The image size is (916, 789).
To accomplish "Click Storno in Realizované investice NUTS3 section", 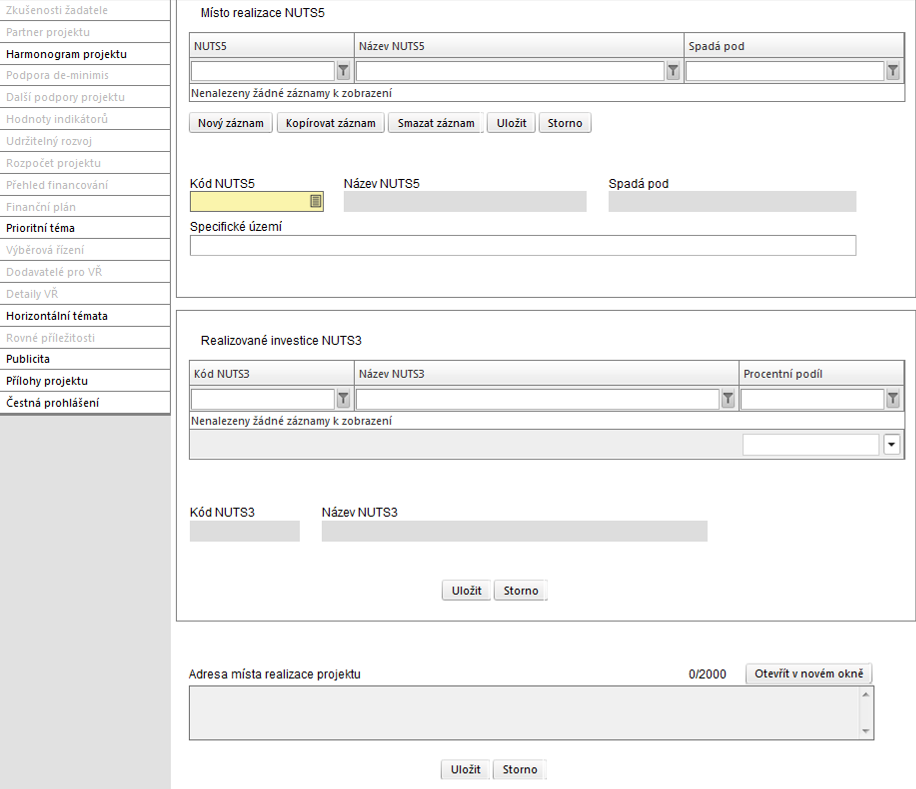I will coord(521,590).
